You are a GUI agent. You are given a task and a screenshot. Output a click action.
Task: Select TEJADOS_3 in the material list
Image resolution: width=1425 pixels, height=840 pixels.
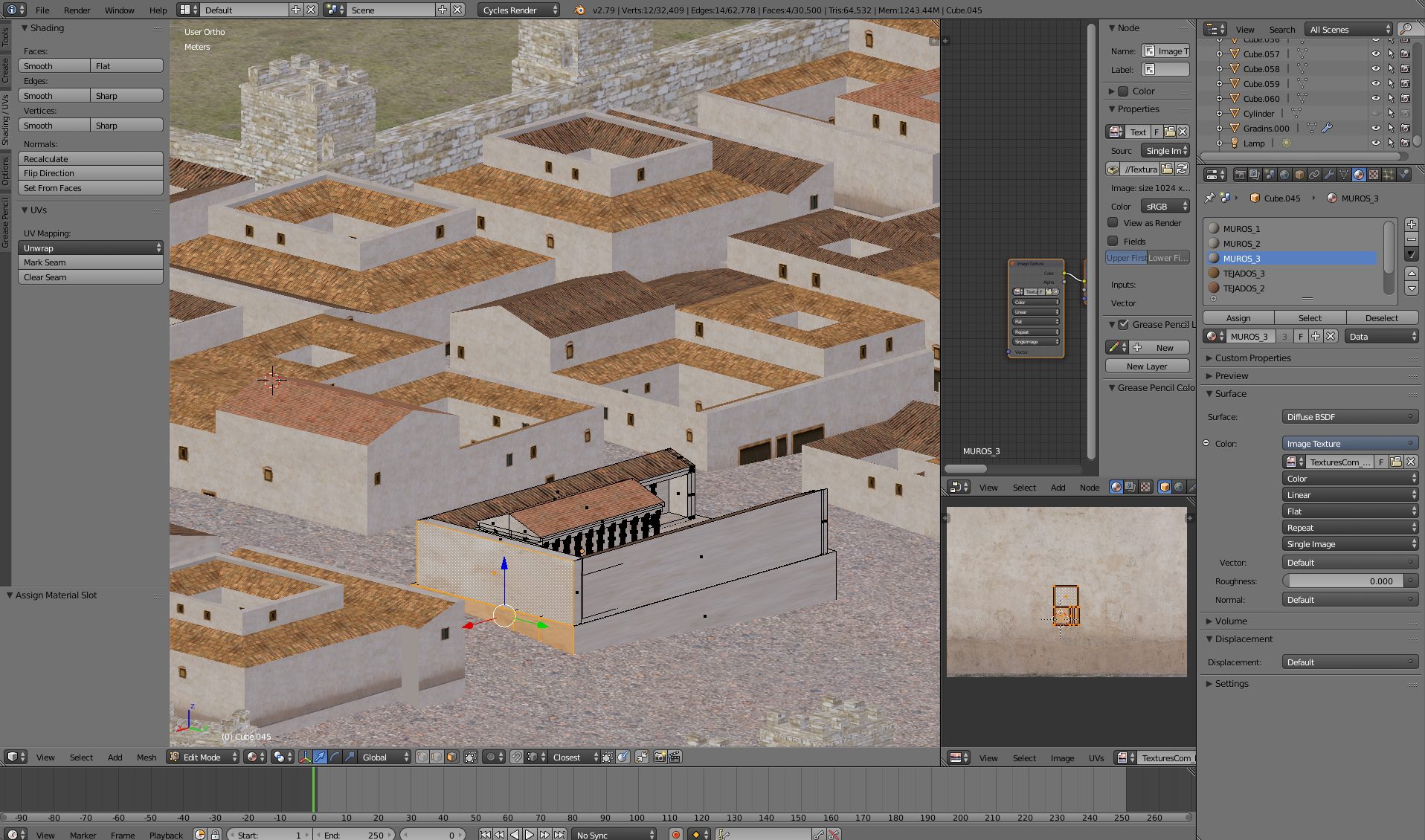point(1244,273)
